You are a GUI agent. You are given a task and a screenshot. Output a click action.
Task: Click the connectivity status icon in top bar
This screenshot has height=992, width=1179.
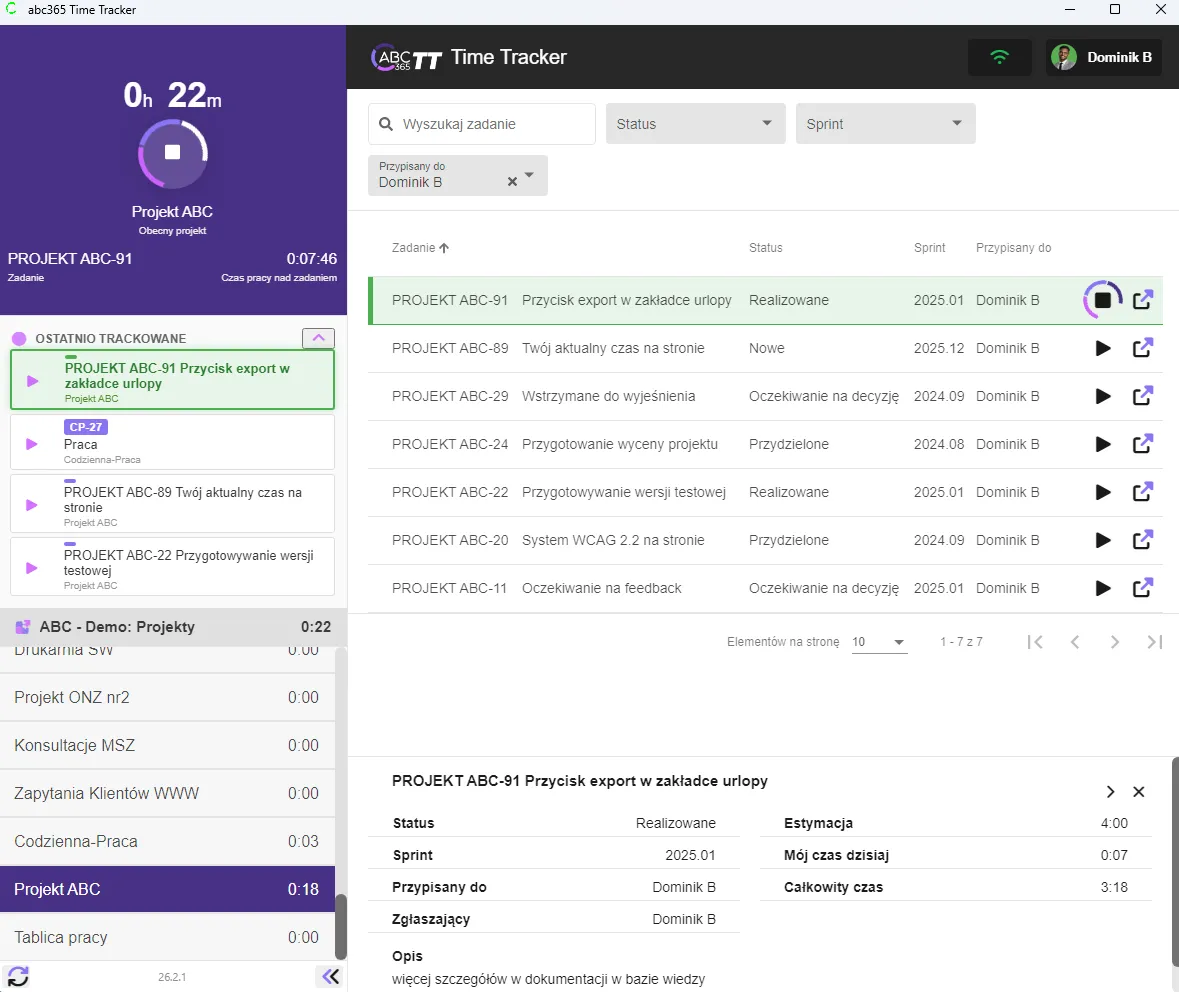[x=999, y=57]
